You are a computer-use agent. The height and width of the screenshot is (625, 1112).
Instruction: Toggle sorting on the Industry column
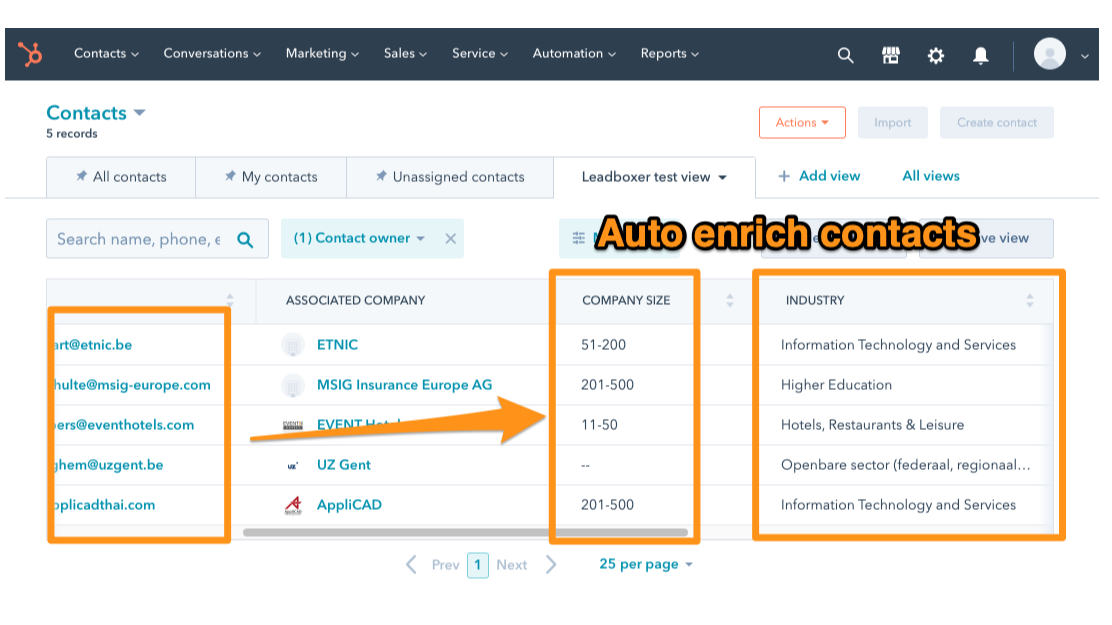pyautogui.click(x=1030, y=300)
